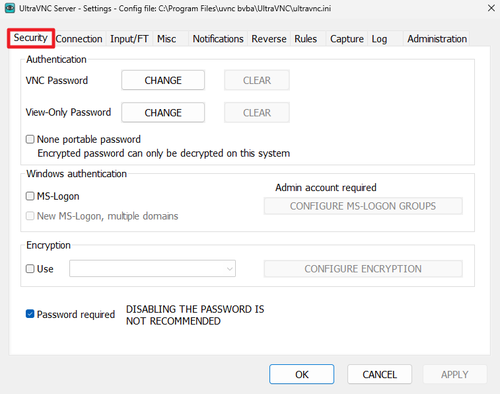Switch to the Connection tab

click(x=79, y=39)
